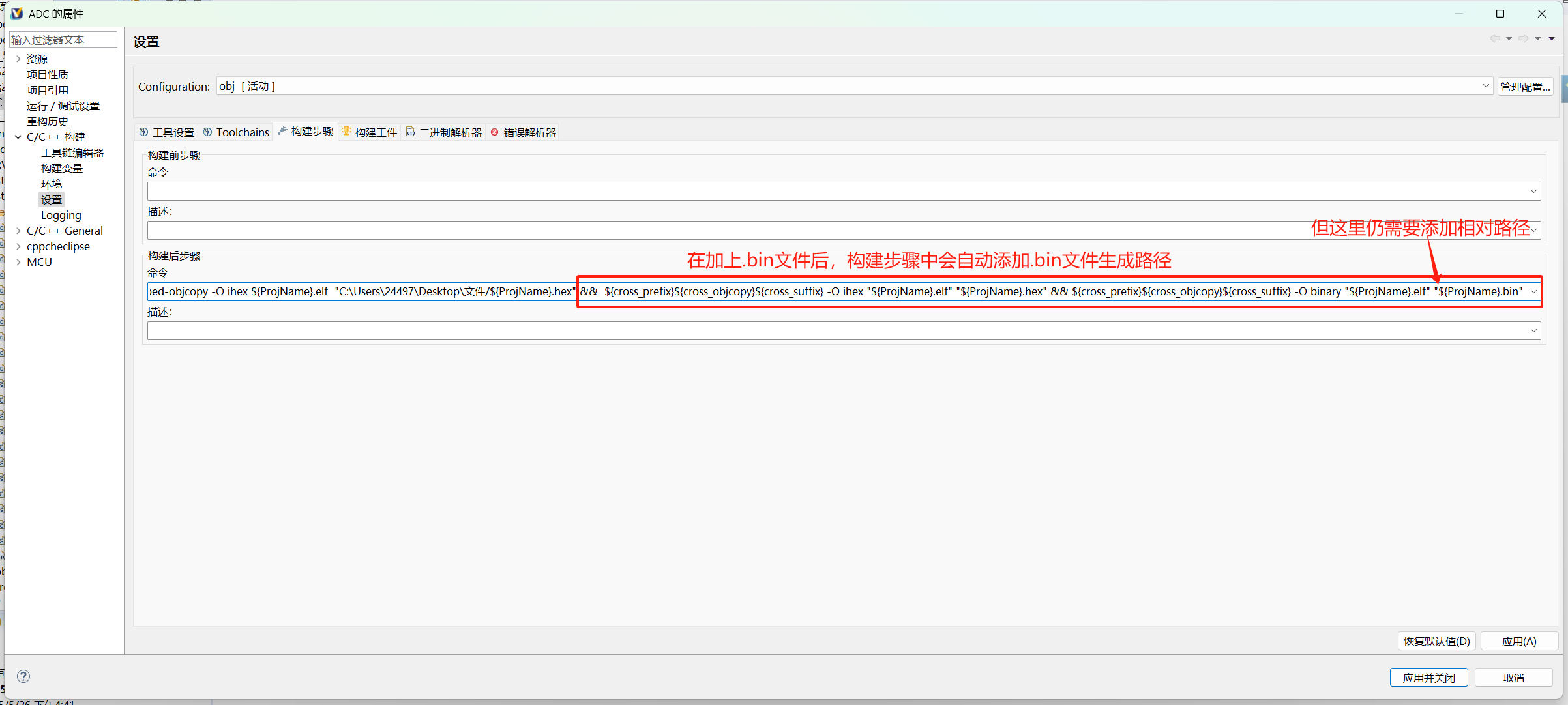
Task: Expand the MCU tree node
Action: 18,262
